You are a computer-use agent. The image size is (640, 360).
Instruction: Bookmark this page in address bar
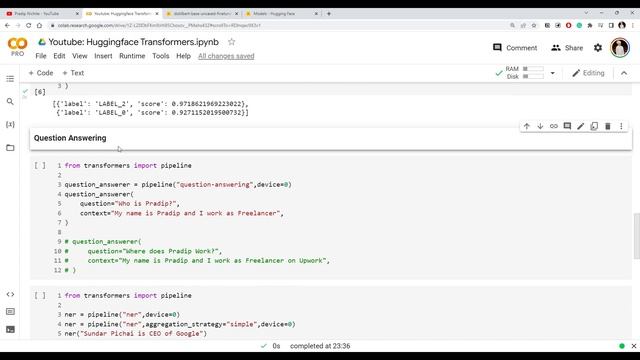[x=534, y=25]
